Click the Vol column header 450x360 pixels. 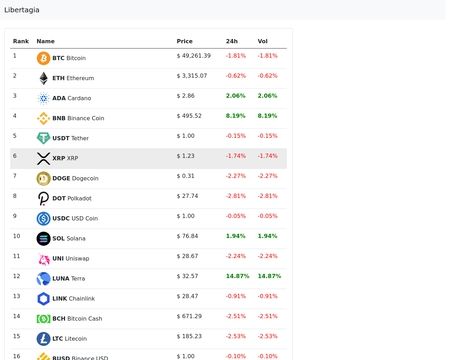[x=262, y=41]
